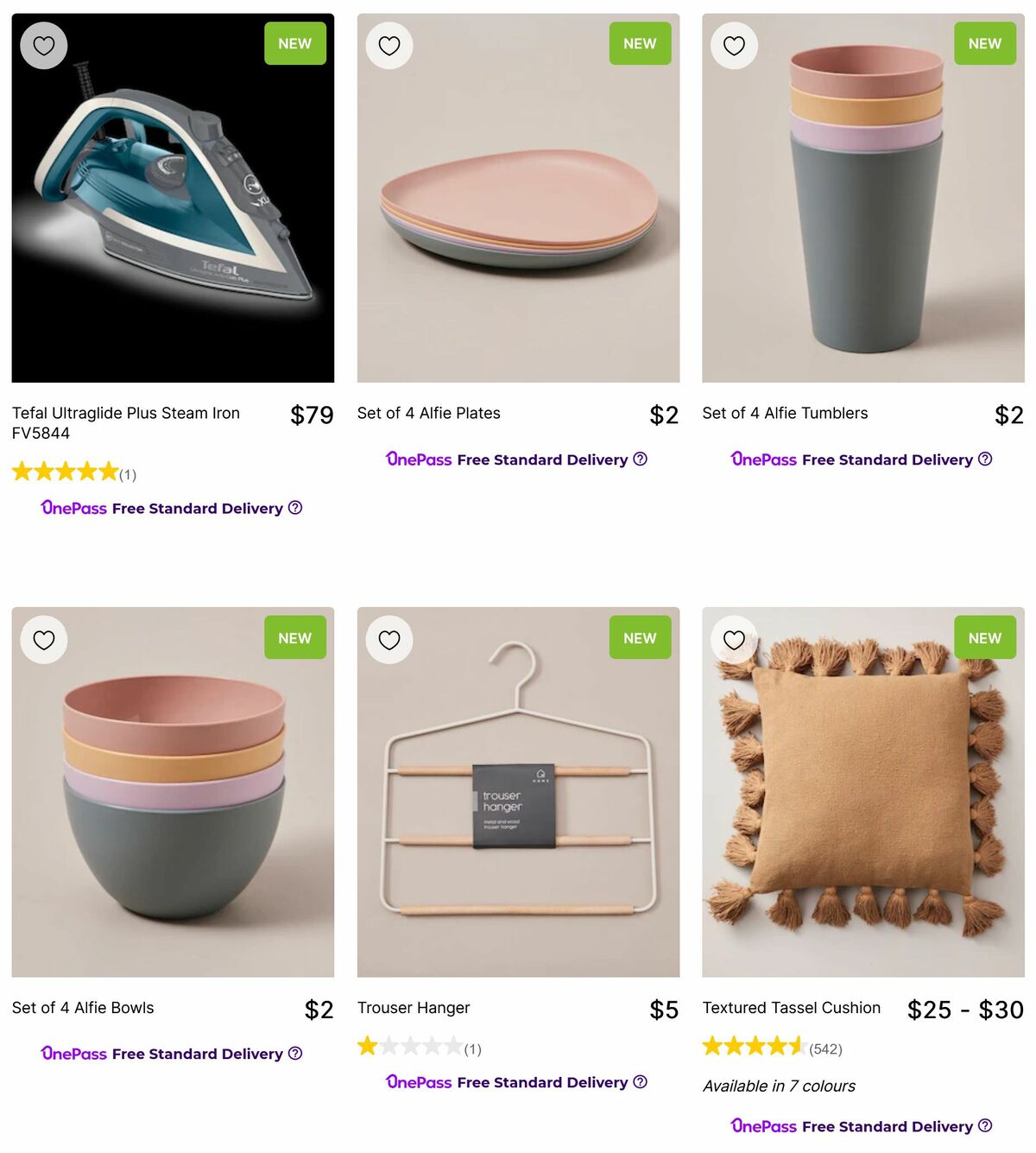Click NEW badge on Alfie Bowls
This screenshot has height=1153, width=1036.
295,638
